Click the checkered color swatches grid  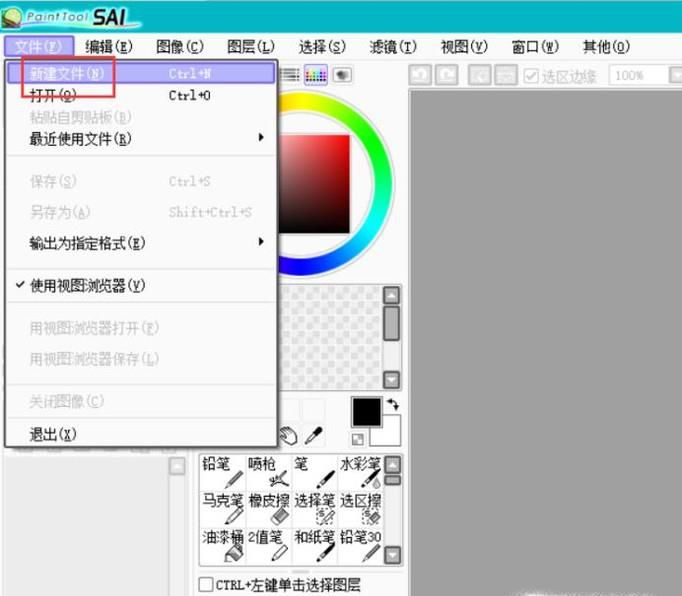tap(331, 337)
